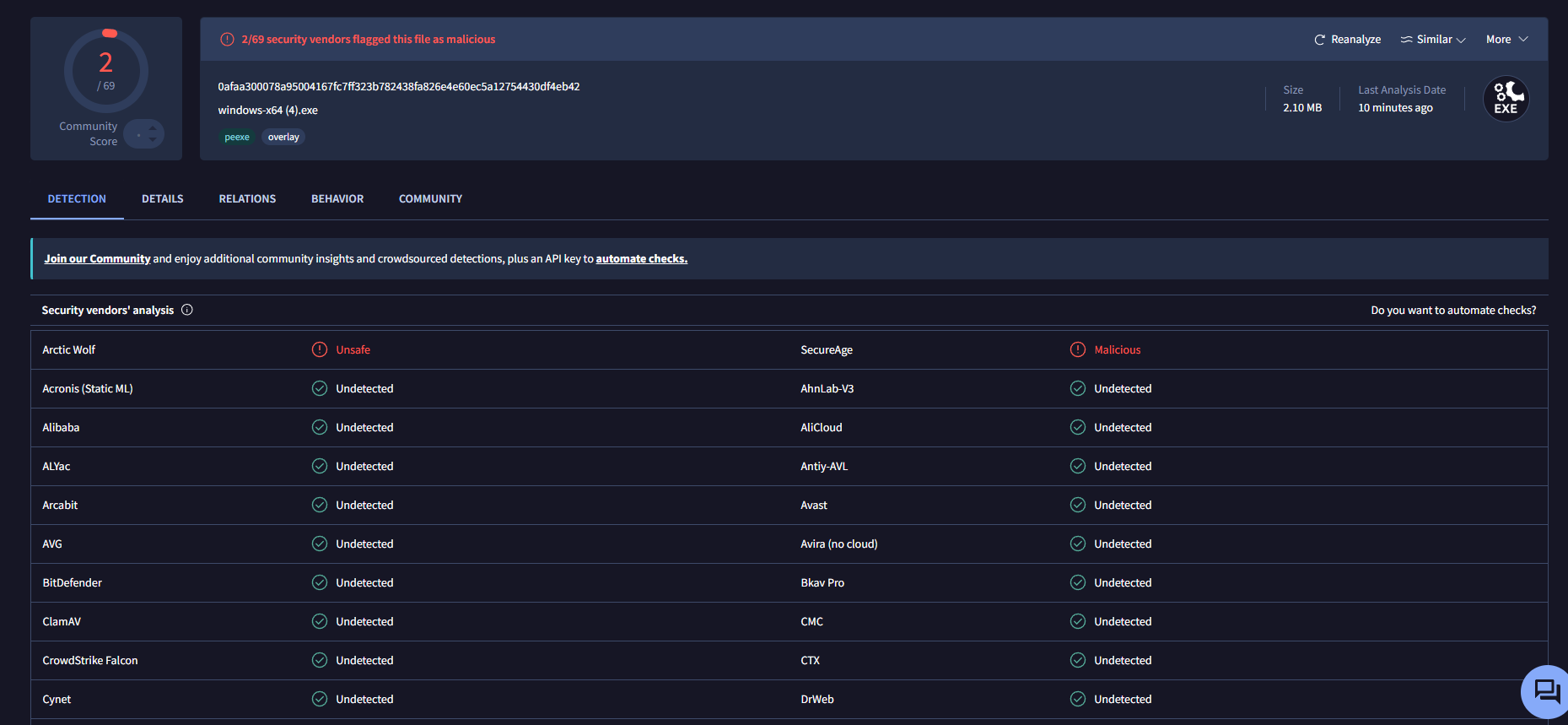
Task: Click the Bkav Pro undetected check icon
Action: click(1078, 582)
